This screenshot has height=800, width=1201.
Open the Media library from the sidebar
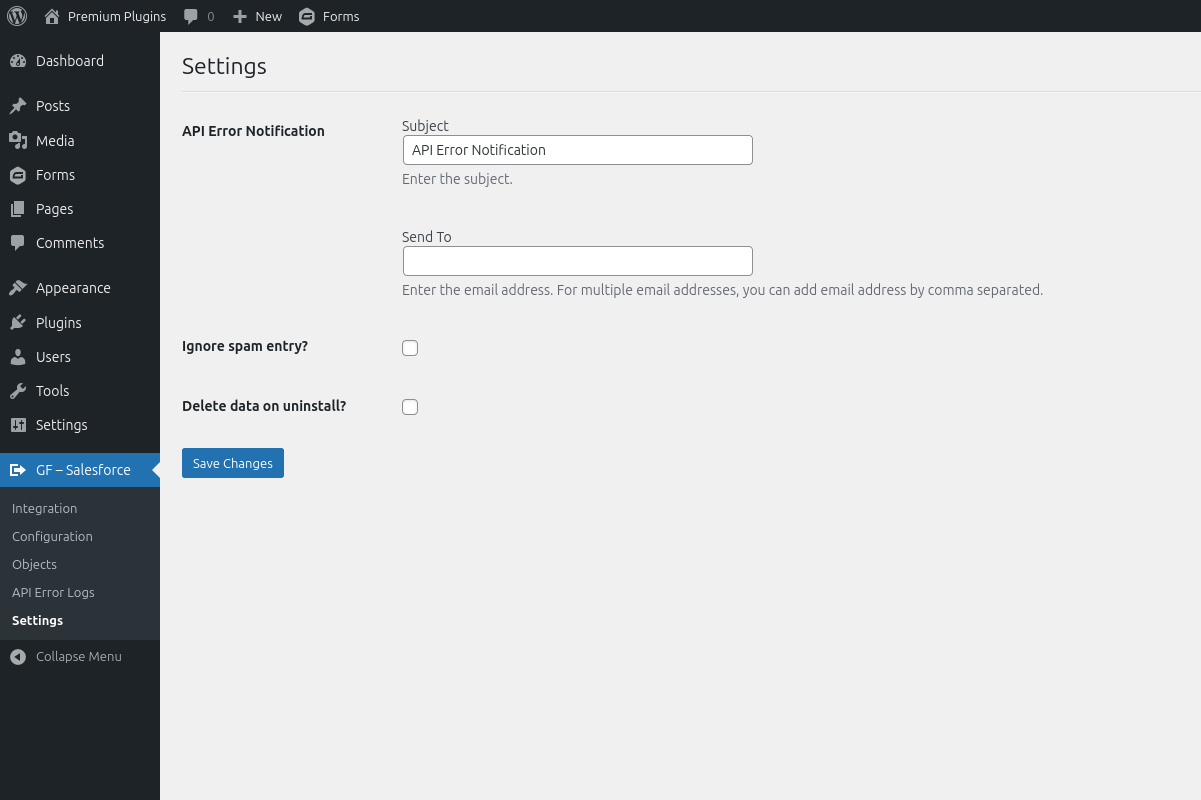point(55,140)
